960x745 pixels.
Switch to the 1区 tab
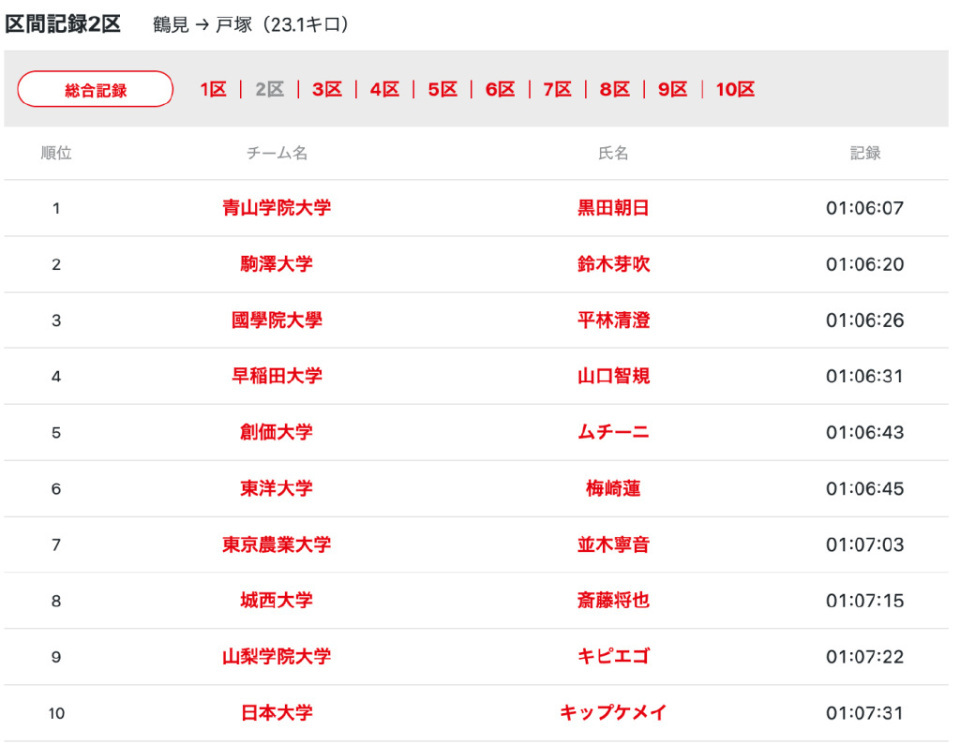[x=213, y=90]
